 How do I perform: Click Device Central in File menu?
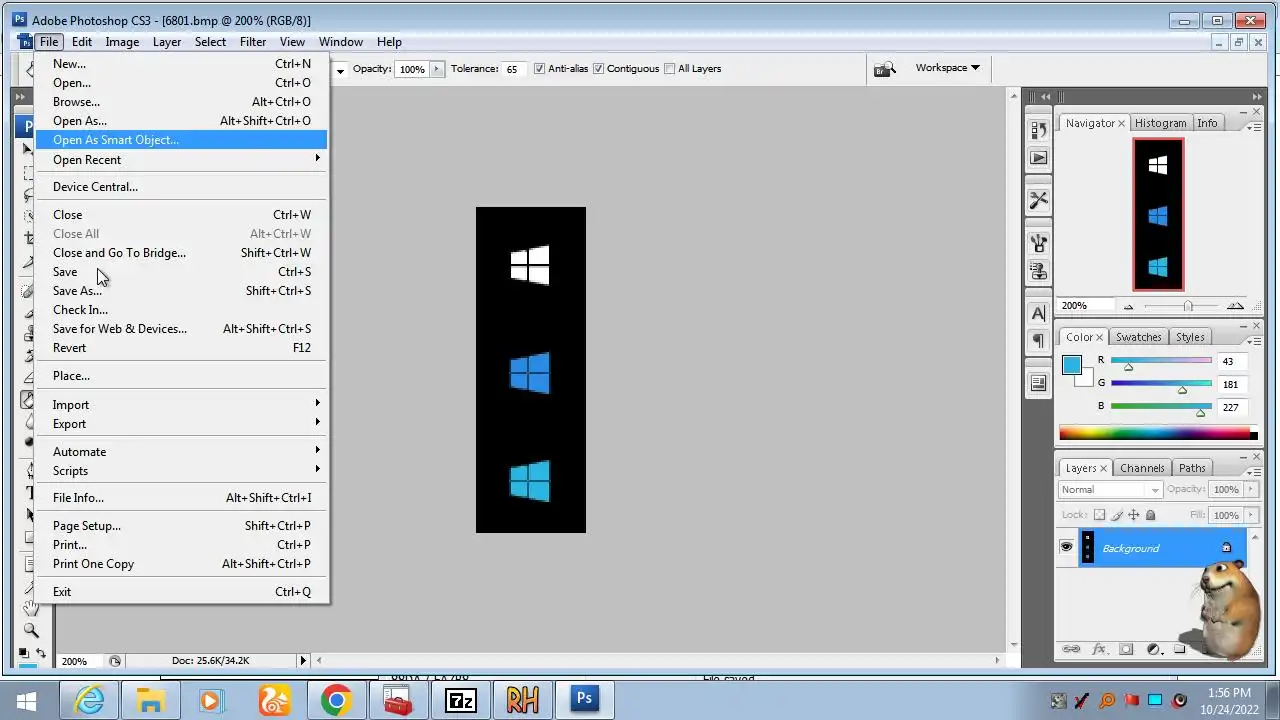tap(181, 187)
